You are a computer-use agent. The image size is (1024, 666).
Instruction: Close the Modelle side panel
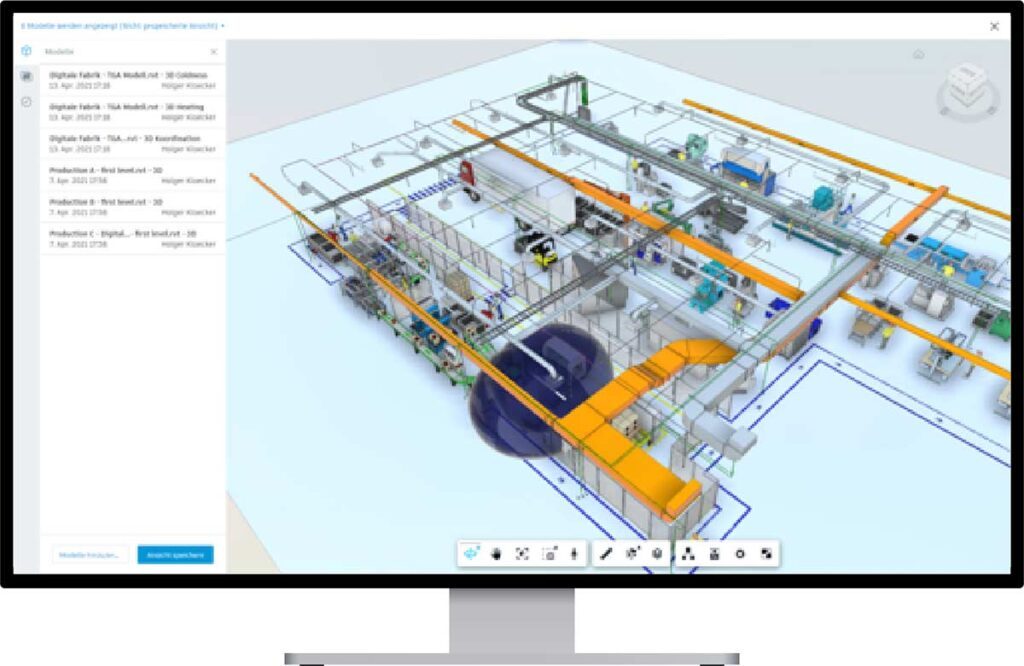click(213, 52)
